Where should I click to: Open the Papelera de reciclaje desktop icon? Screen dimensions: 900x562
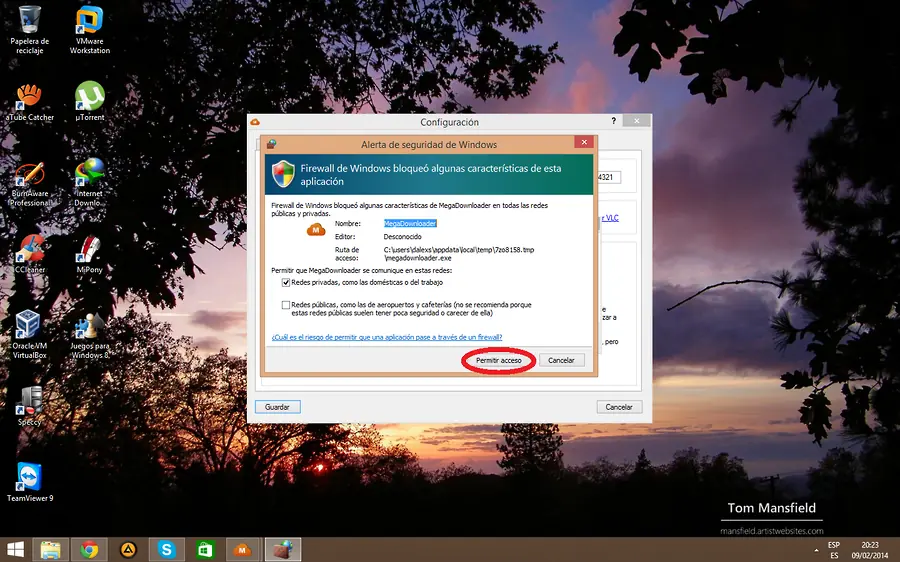29,30
